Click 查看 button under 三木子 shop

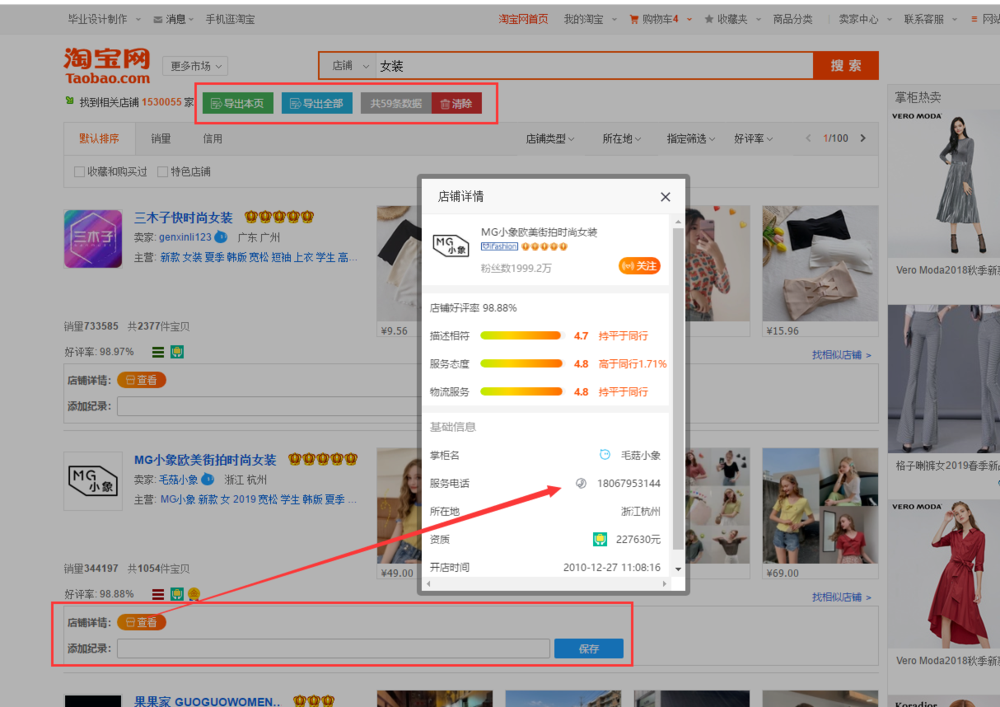(x=142, y=380)
